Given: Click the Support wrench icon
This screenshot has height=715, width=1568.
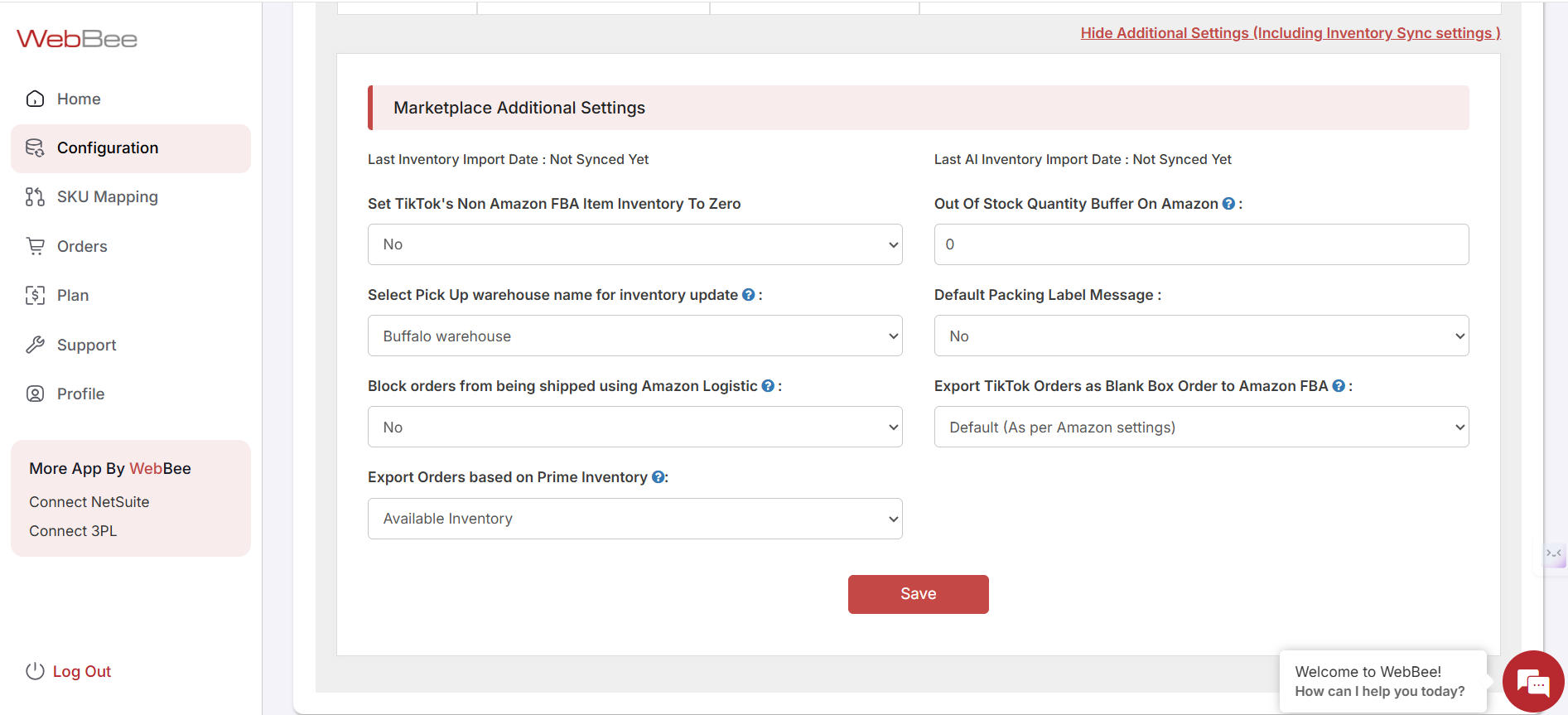Looking at the screenshot, I should coord(35,345).
